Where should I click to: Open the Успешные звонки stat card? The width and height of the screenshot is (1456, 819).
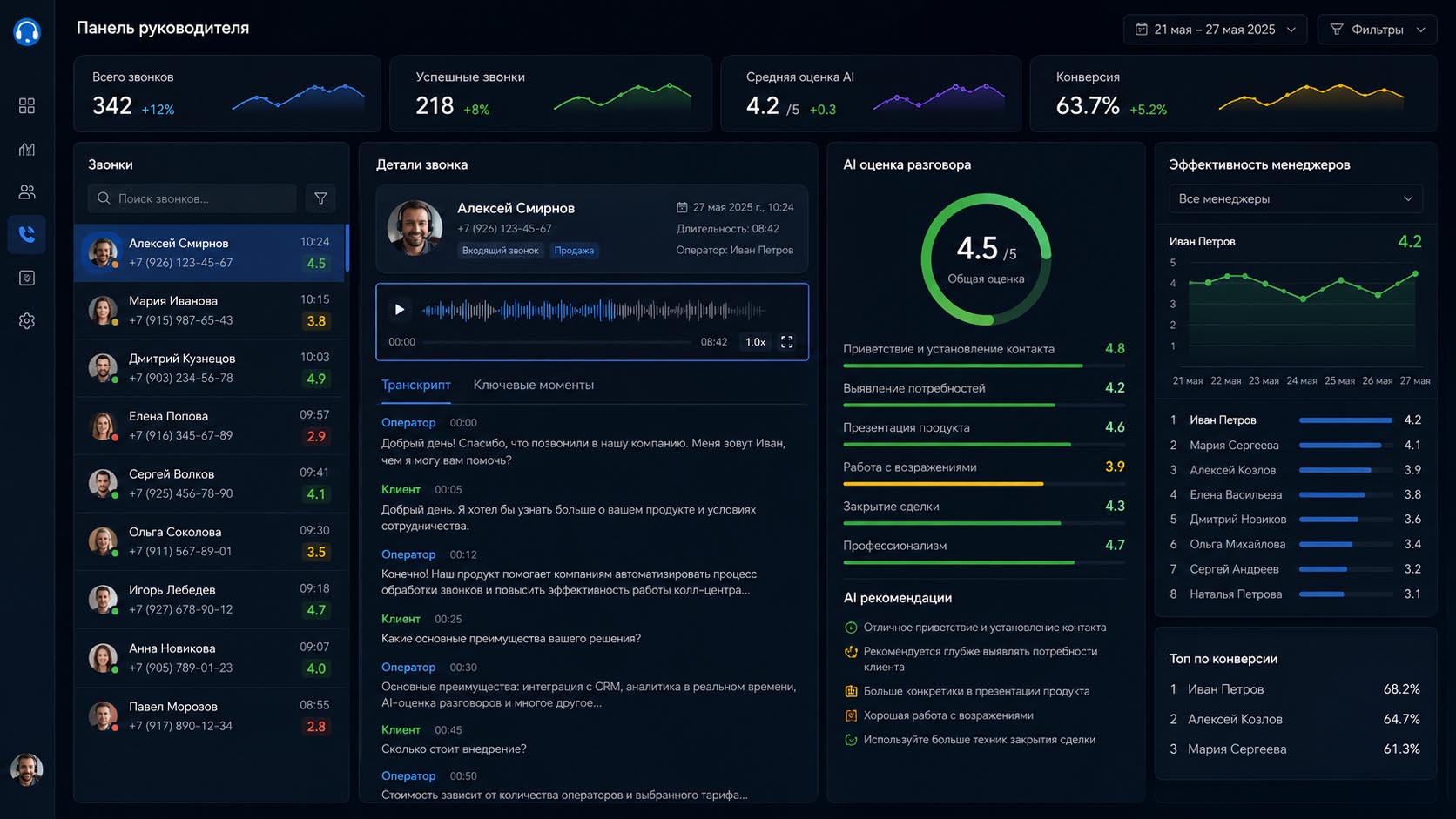pos(550,94)
